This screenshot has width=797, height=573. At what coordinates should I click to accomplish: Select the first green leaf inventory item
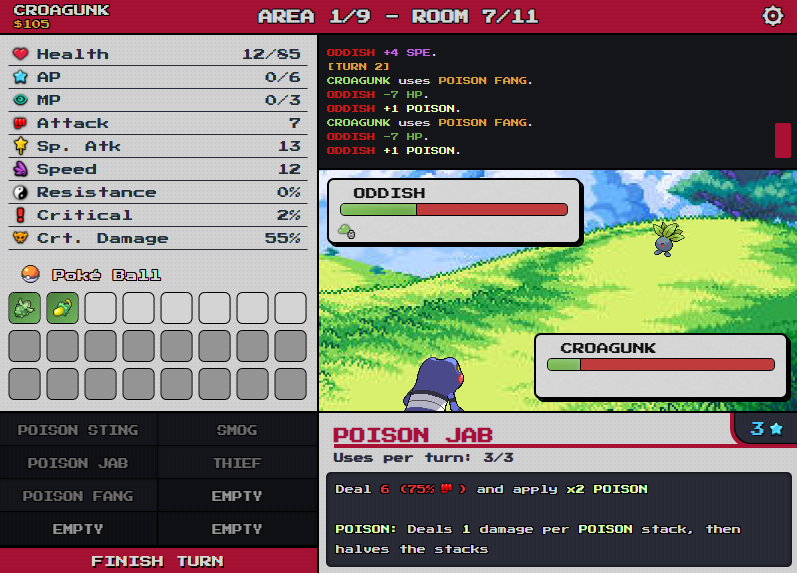pos(24,308)
